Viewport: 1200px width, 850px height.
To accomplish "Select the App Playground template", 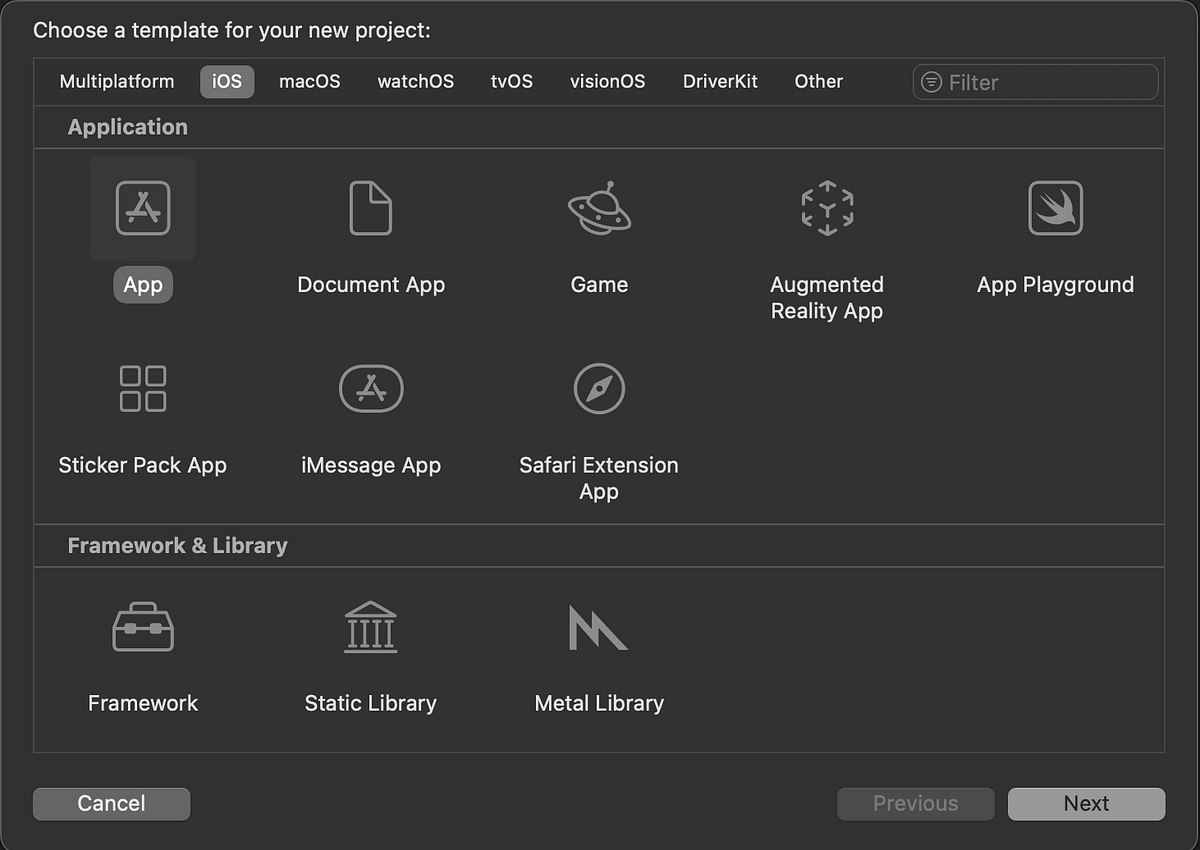I will tap(1055, 208).
